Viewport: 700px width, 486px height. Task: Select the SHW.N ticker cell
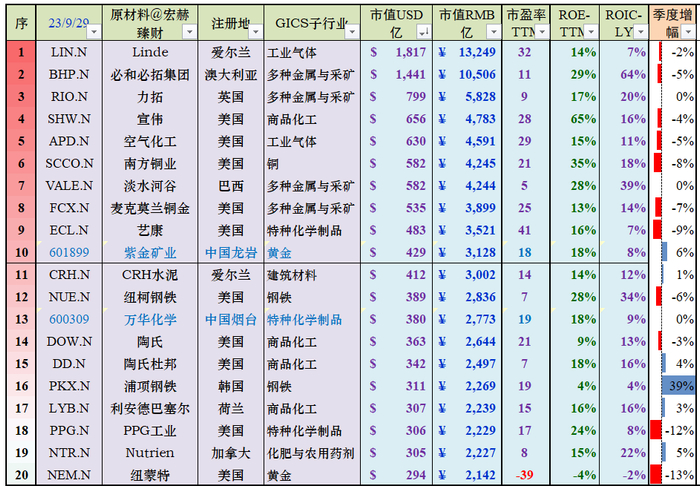pos(69,119)
